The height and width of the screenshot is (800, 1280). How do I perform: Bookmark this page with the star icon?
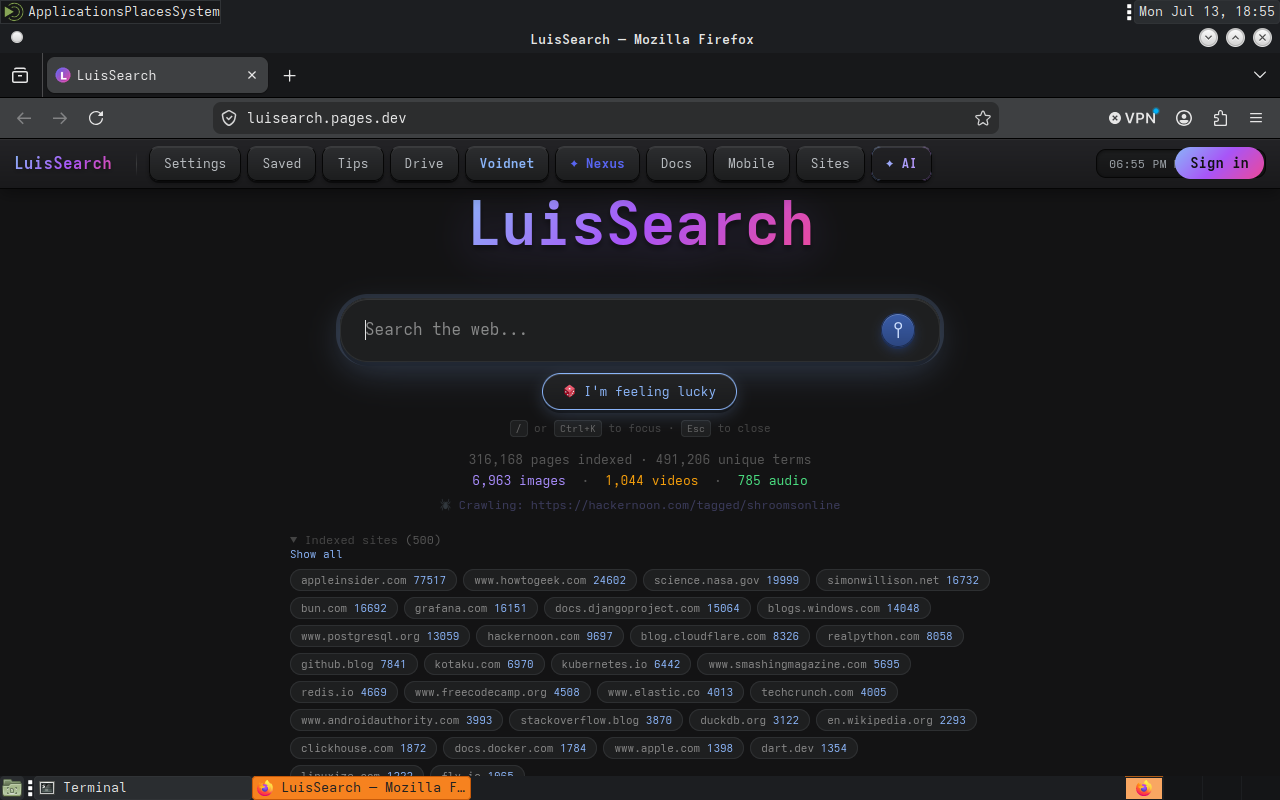983,118
